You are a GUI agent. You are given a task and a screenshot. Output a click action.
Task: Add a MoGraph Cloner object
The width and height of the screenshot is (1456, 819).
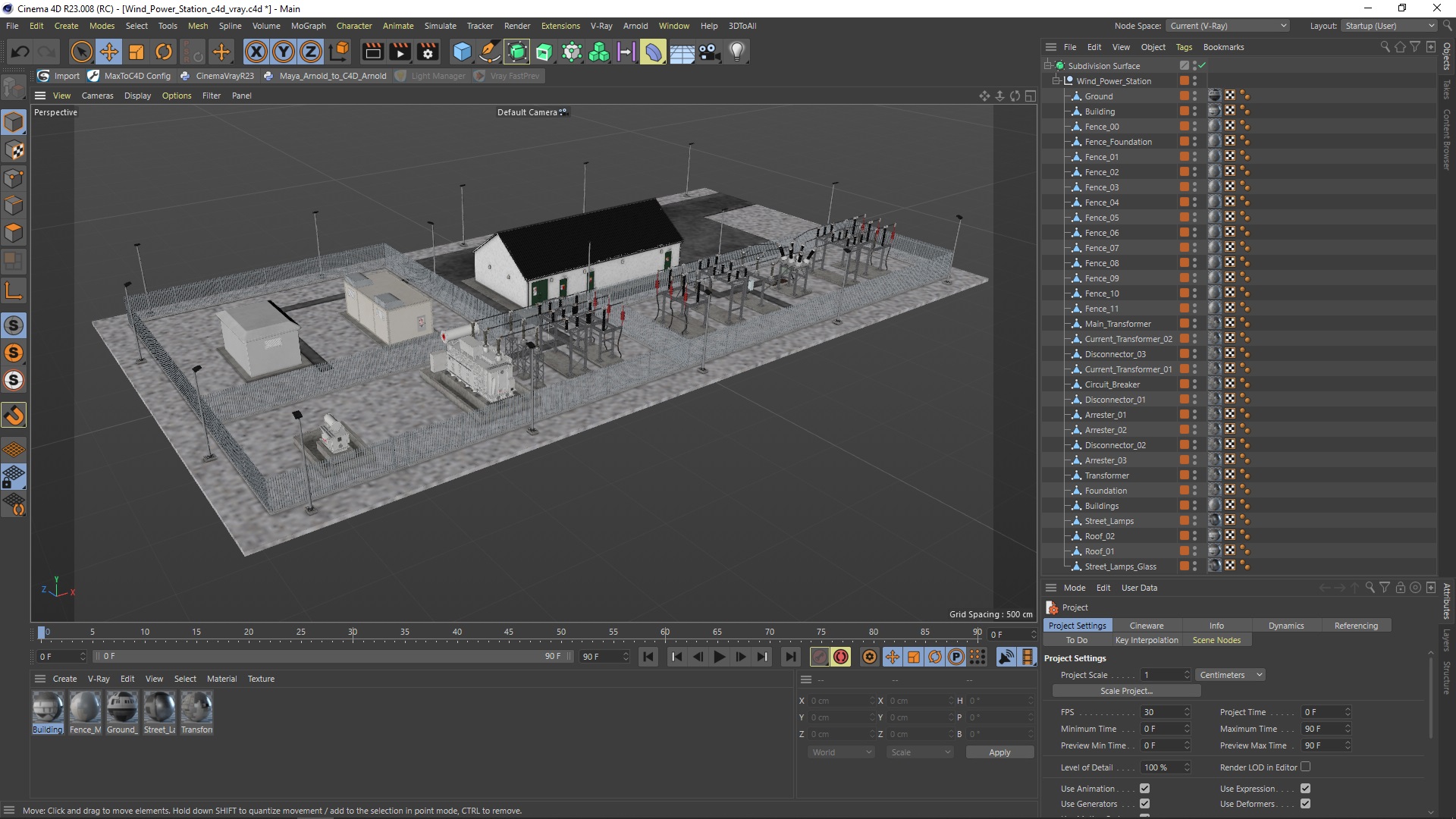[x=599, y=52]
